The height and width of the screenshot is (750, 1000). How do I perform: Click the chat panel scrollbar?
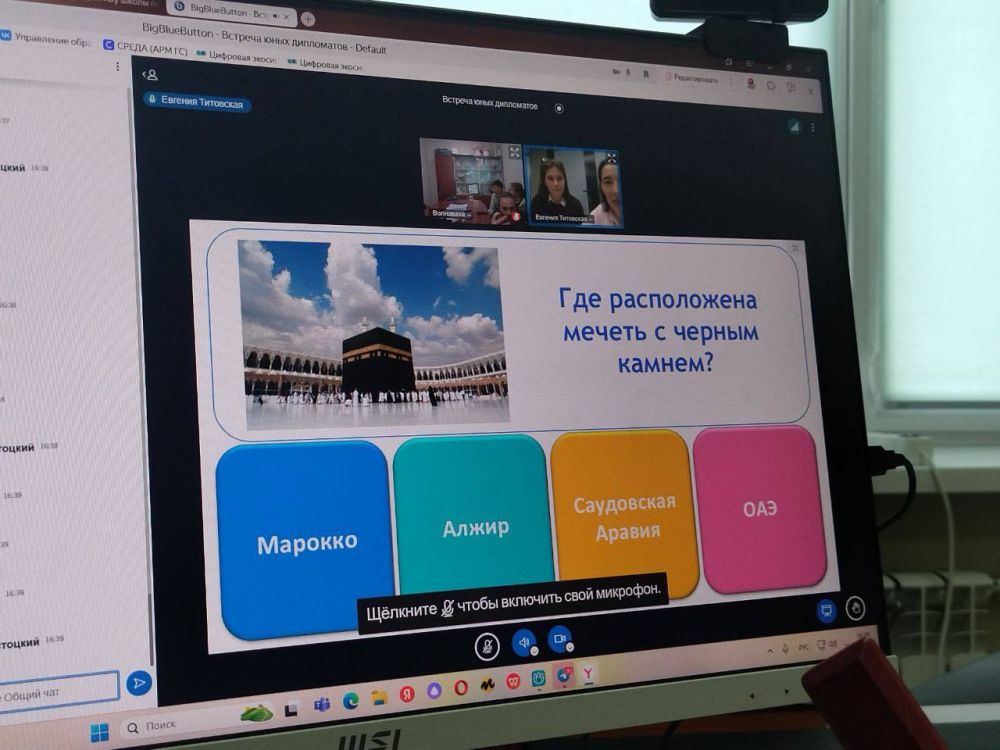pos(152,628)
